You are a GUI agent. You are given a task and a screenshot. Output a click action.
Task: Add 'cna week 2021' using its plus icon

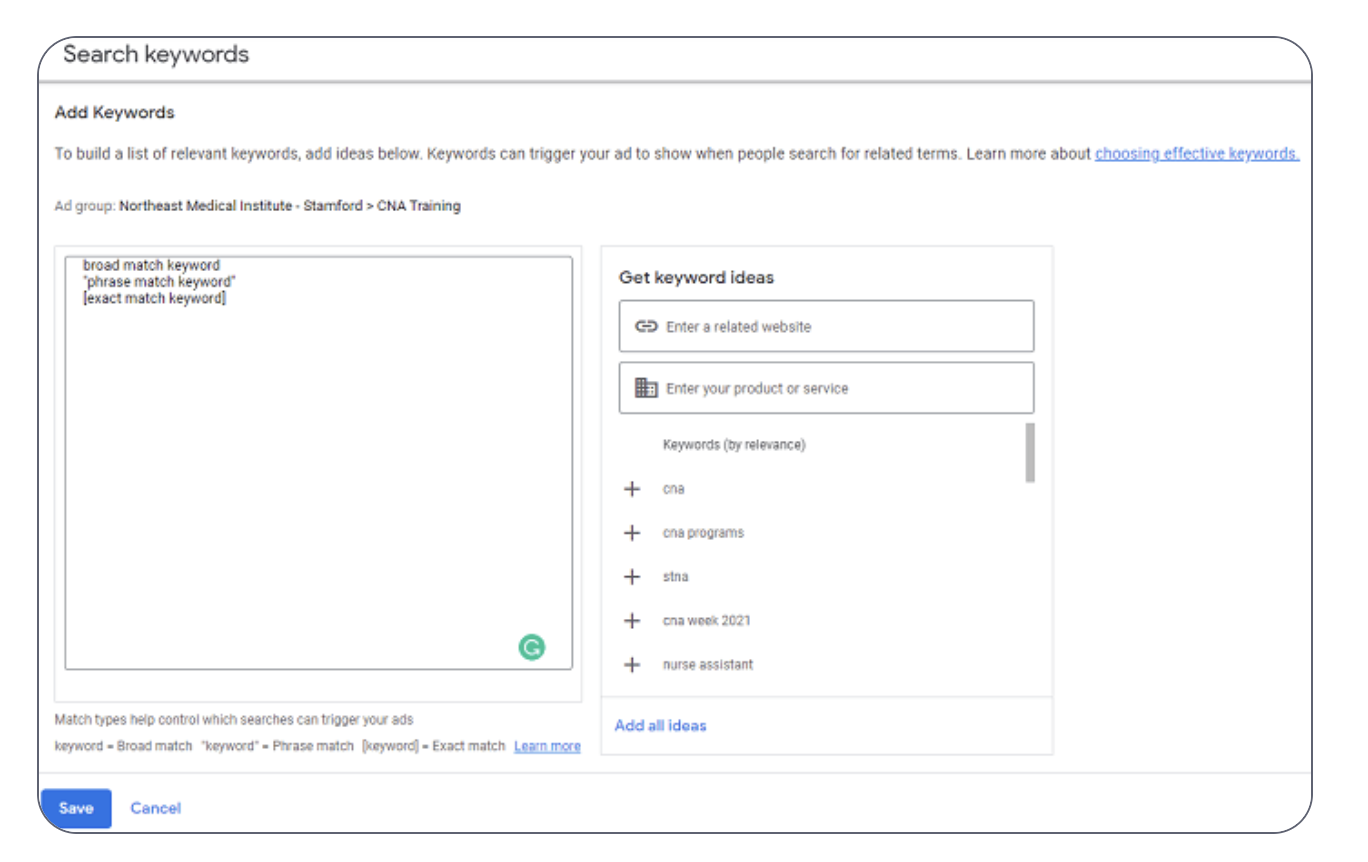tap(631, 621)
